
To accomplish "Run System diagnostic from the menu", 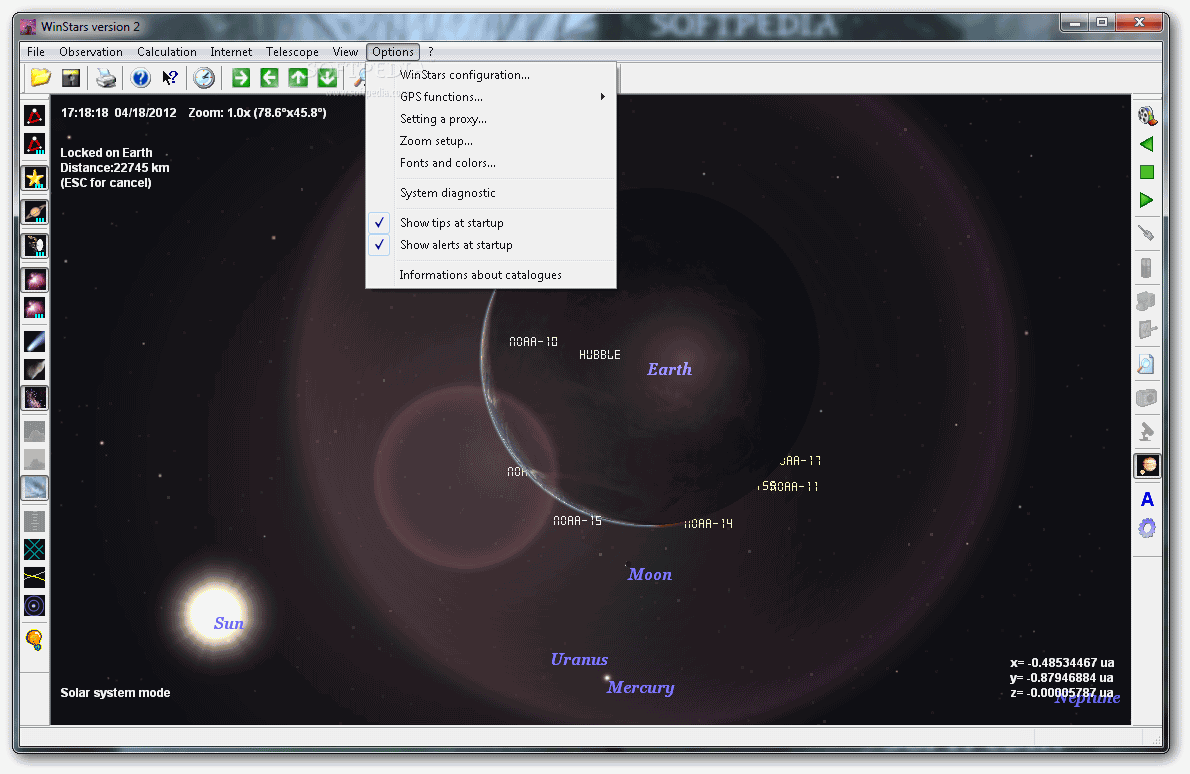I will point(491,193).
